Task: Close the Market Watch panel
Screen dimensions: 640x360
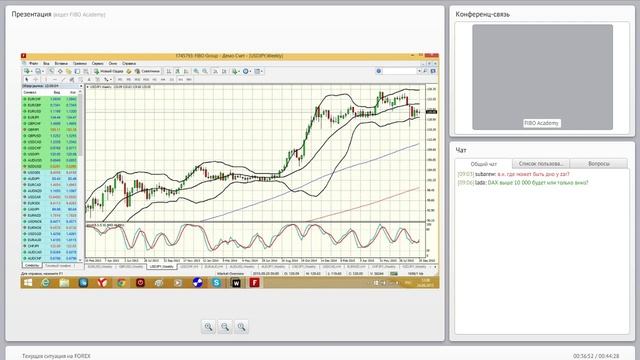Action: coord(81,86)
